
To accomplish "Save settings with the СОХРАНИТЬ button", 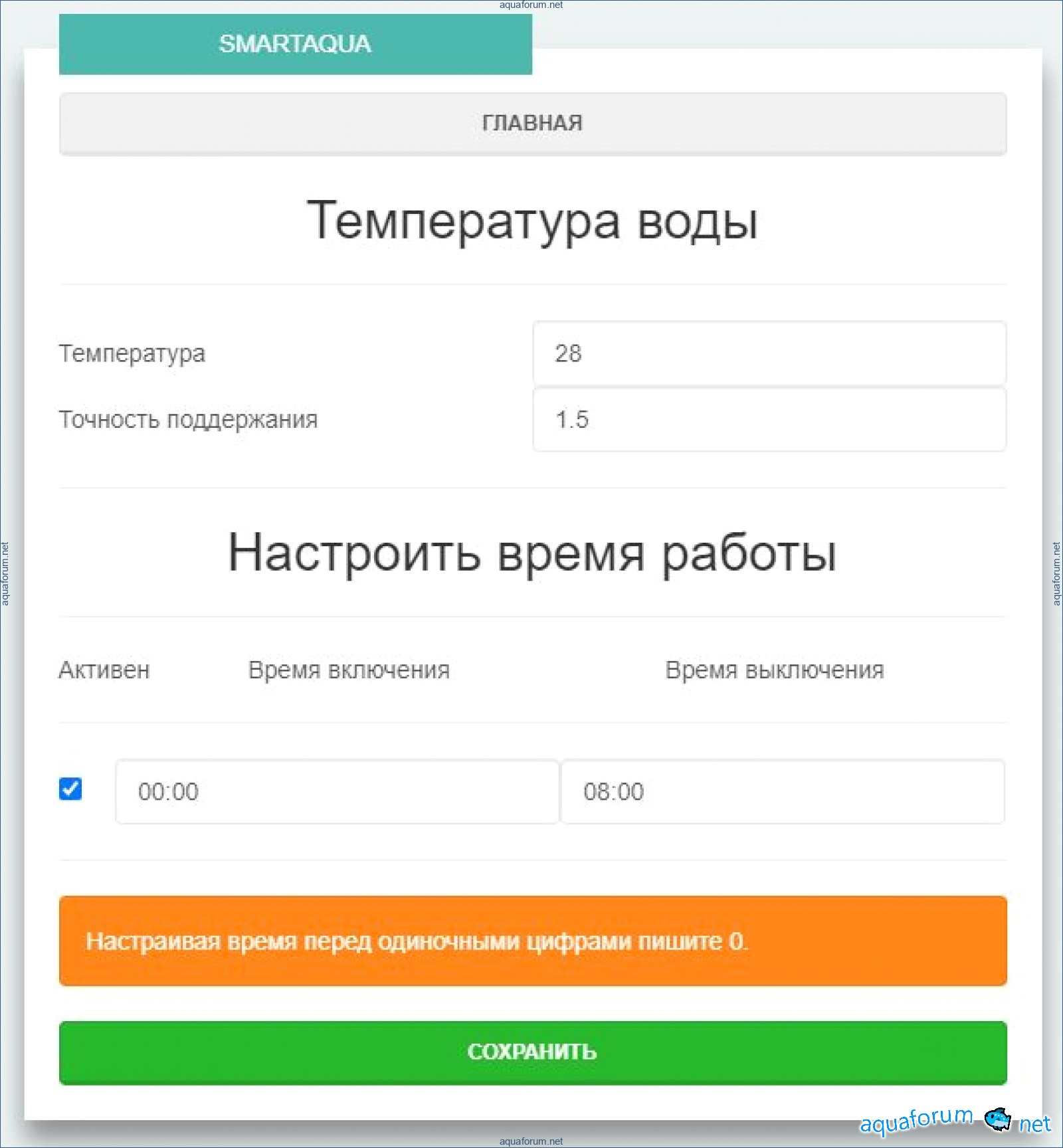I will pyautogui.click(x=532, y=1052).
